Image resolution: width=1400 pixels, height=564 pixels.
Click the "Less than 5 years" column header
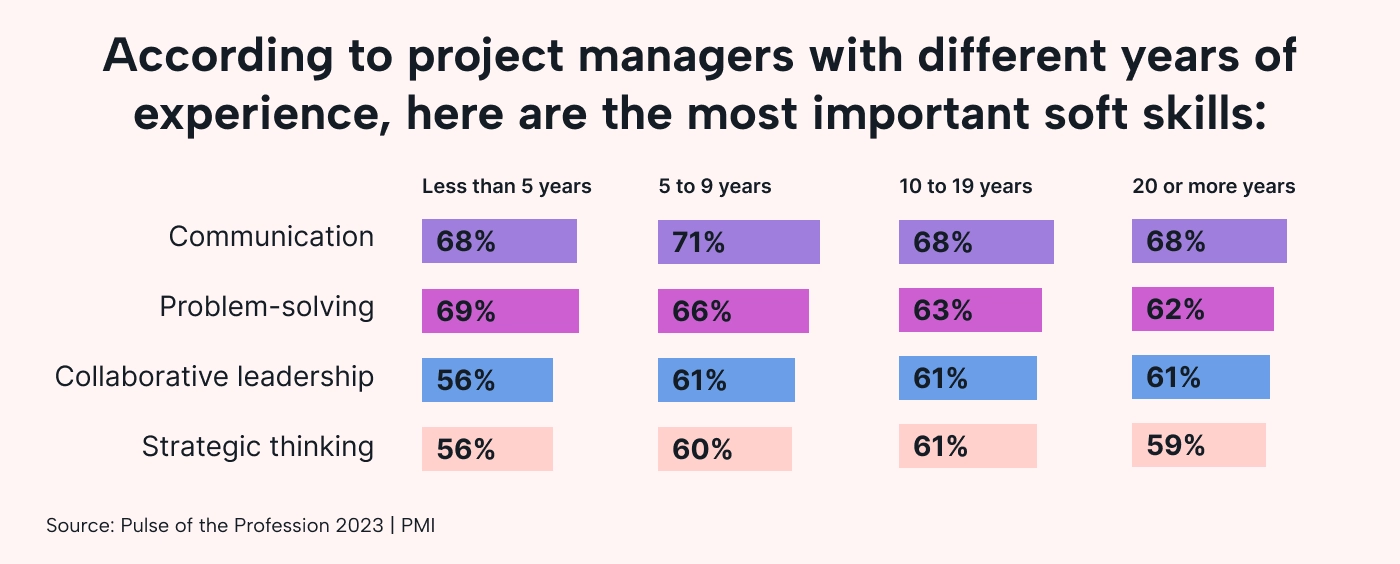(x=506, y=187)
